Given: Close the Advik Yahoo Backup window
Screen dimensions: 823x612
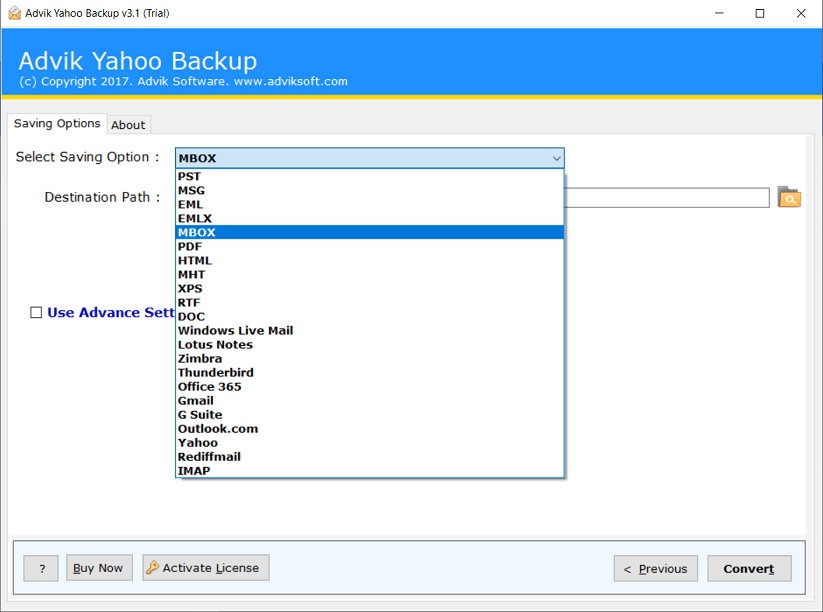Looking at the screenshot, I should click(x=801, y=13).
